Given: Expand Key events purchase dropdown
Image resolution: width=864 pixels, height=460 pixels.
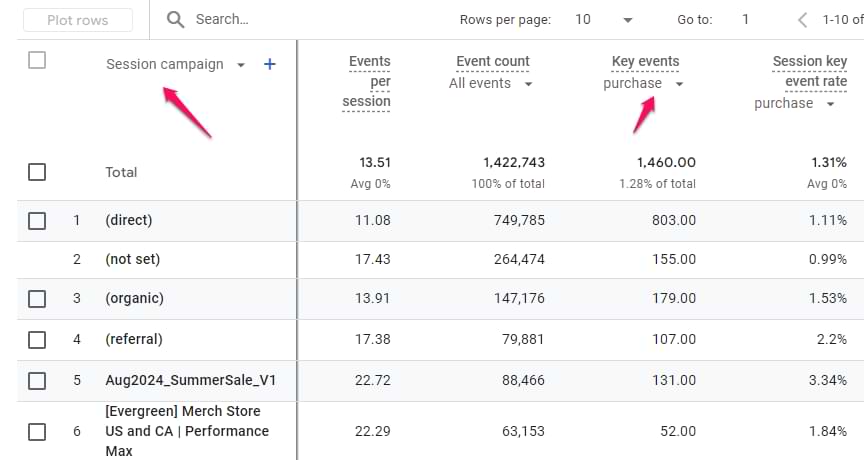Looking at the screenshot, I should (x=679, y=84).
